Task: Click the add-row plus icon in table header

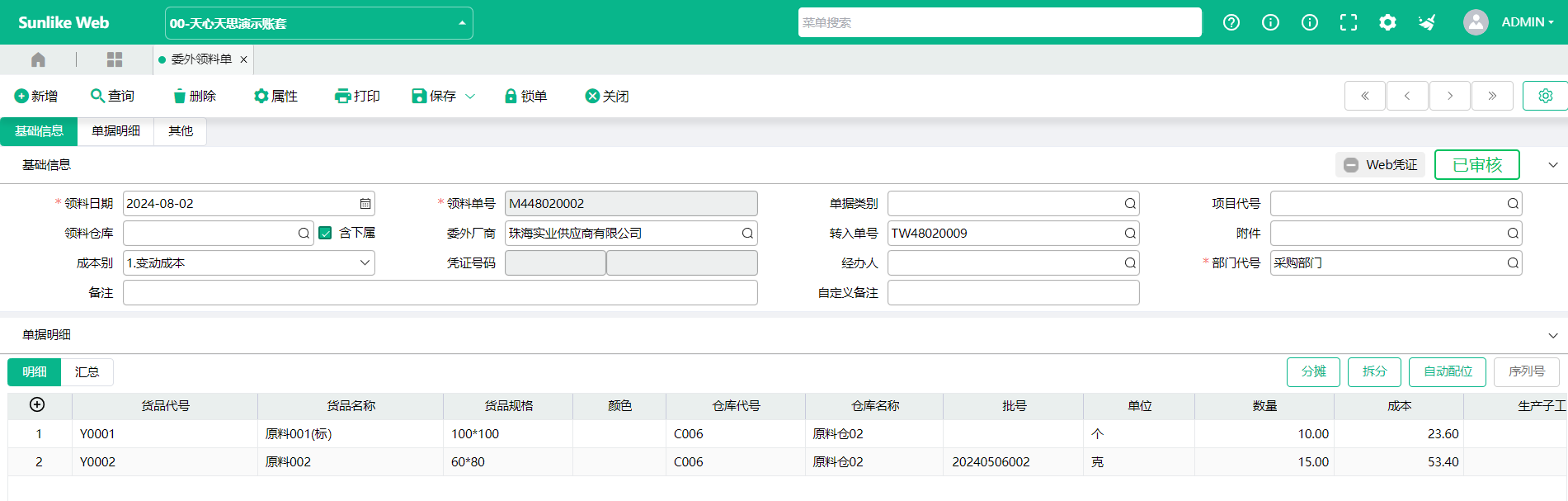Action: pyautogui.click(x=37, y=404)
